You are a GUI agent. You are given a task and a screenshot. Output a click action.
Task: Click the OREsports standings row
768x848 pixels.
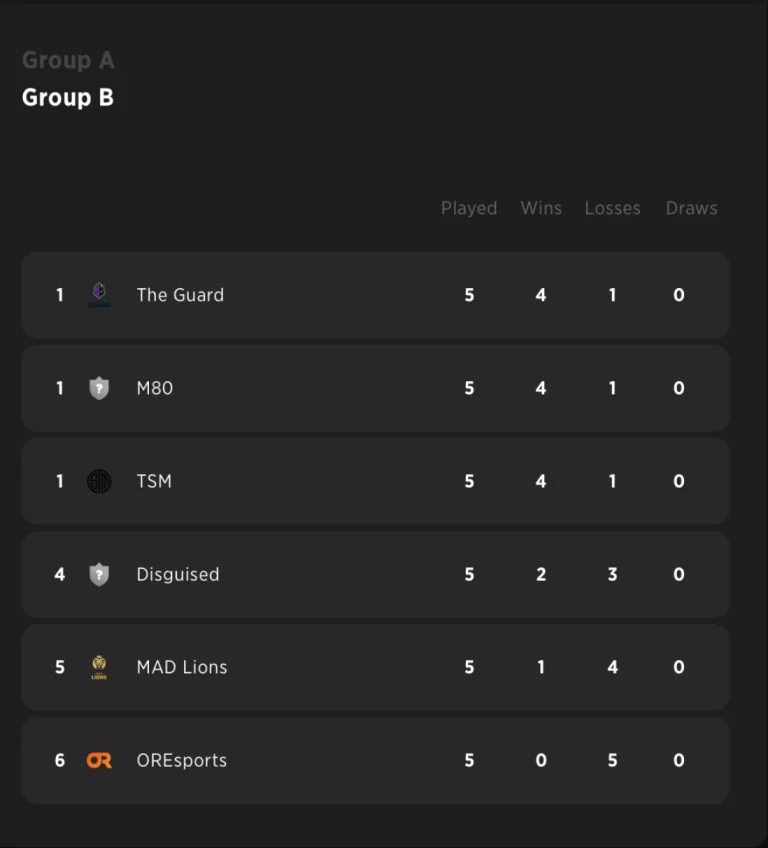(x=375, y=760)
